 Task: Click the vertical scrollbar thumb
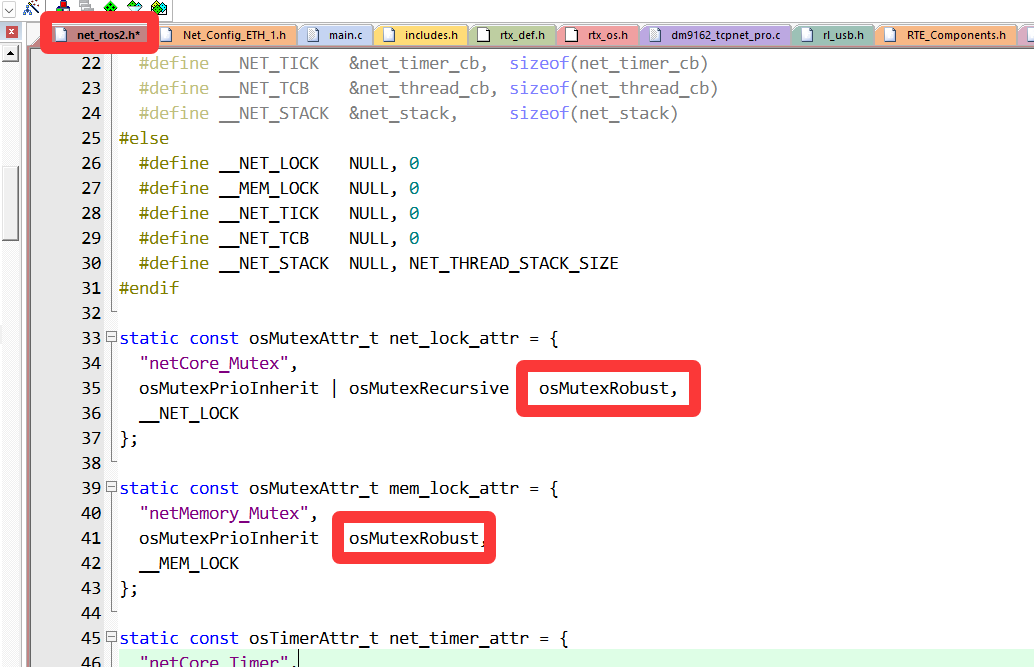tap(11, 200)
